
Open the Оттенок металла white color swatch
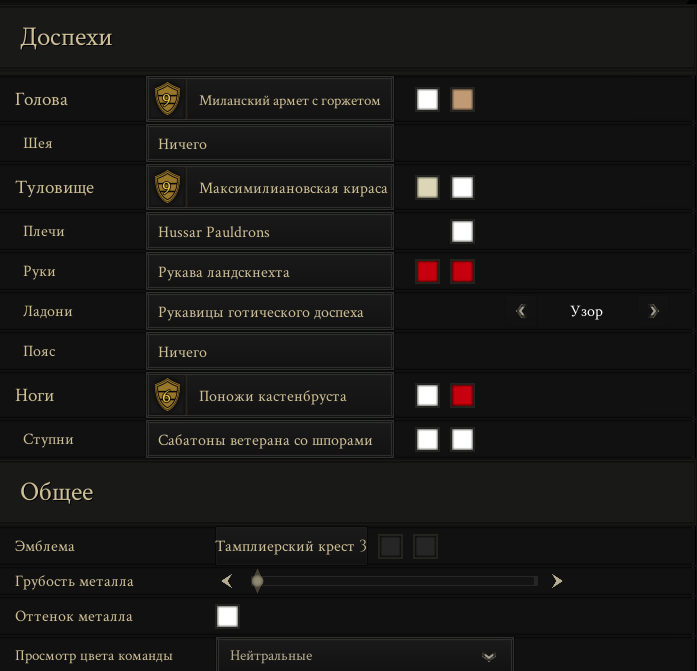tap(227, 616)
